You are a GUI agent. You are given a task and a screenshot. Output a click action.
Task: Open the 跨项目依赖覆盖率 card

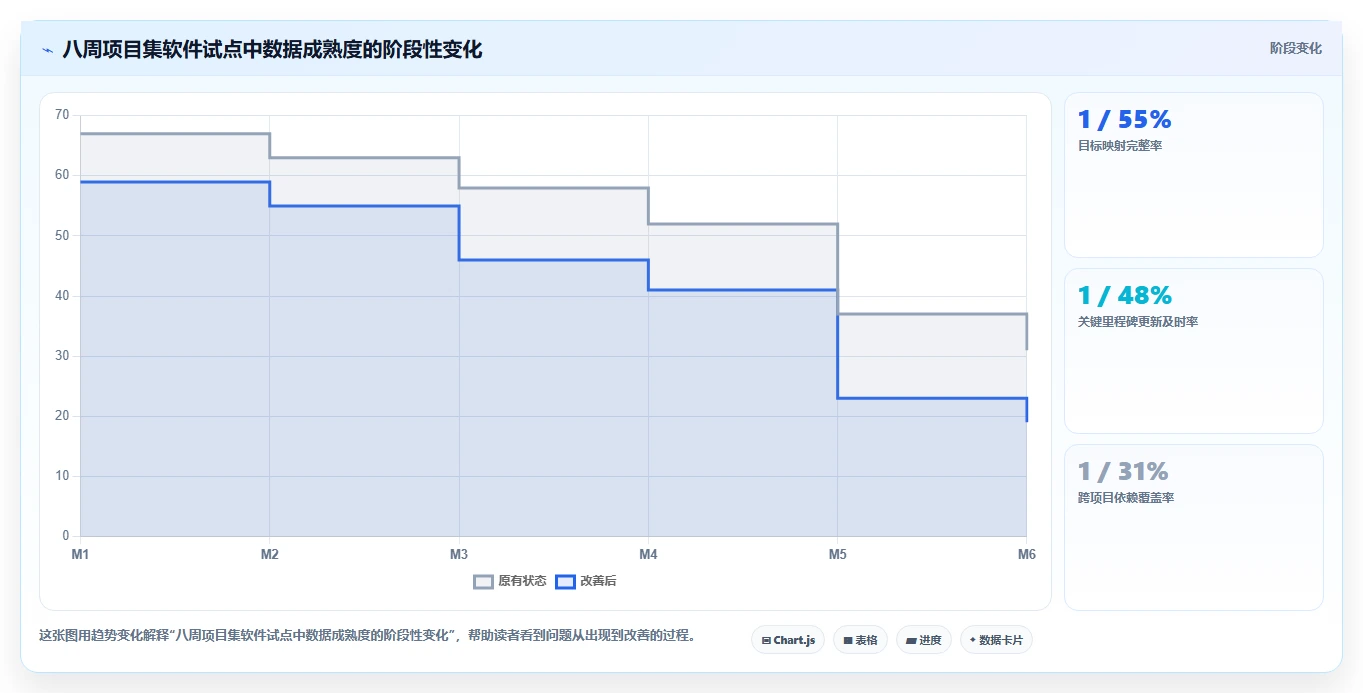click(x=1194, y=527)
